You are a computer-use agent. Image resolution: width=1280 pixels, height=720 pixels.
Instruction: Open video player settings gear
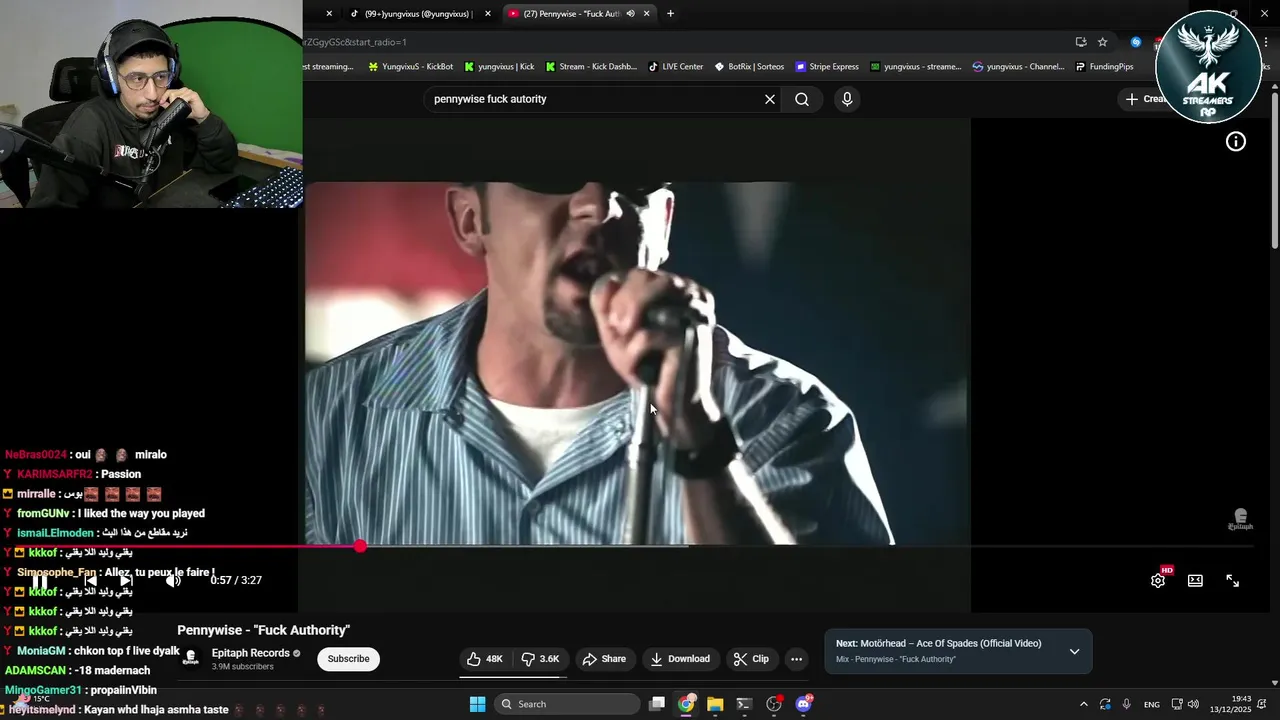tap(1158, 580)
